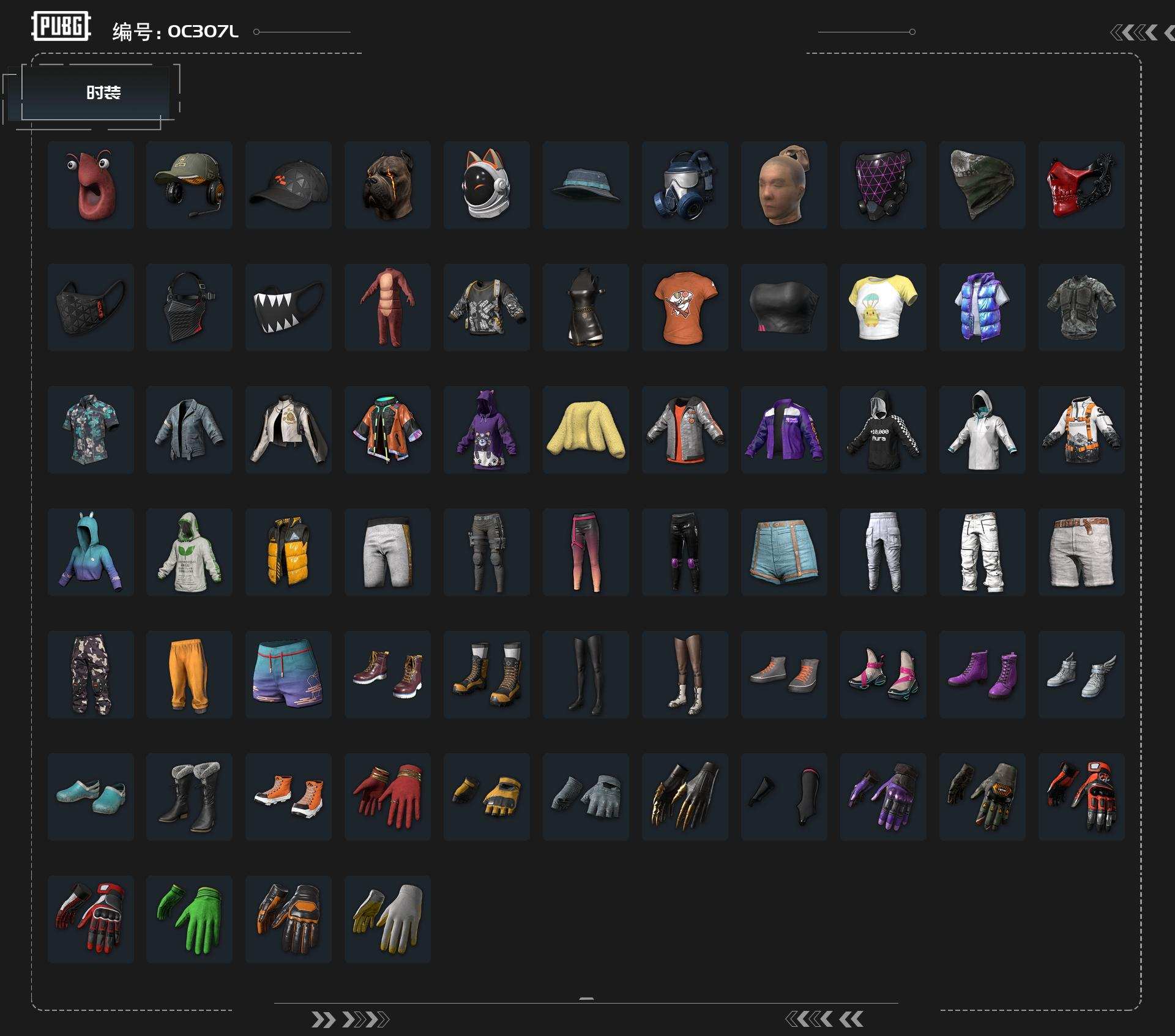Select the purple ankle boots
This screenshot has height=1036, width=1175.
pyautogui.click(x=982, y=674)
